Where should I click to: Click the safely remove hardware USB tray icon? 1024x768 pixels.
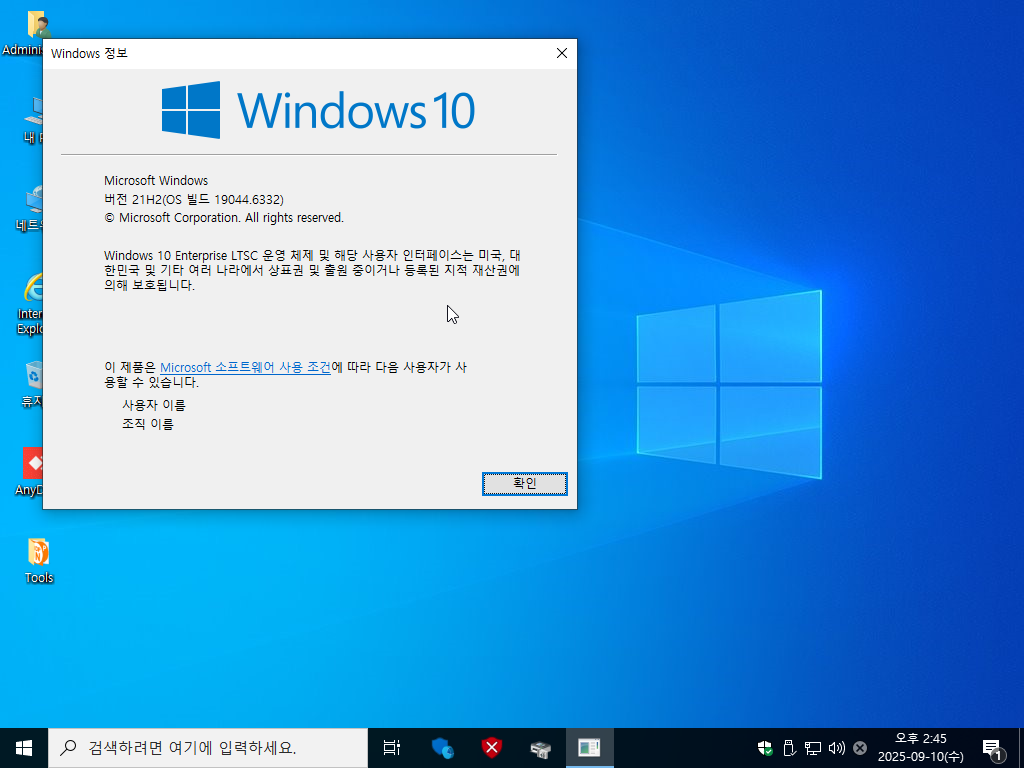[x=788, y=748]
